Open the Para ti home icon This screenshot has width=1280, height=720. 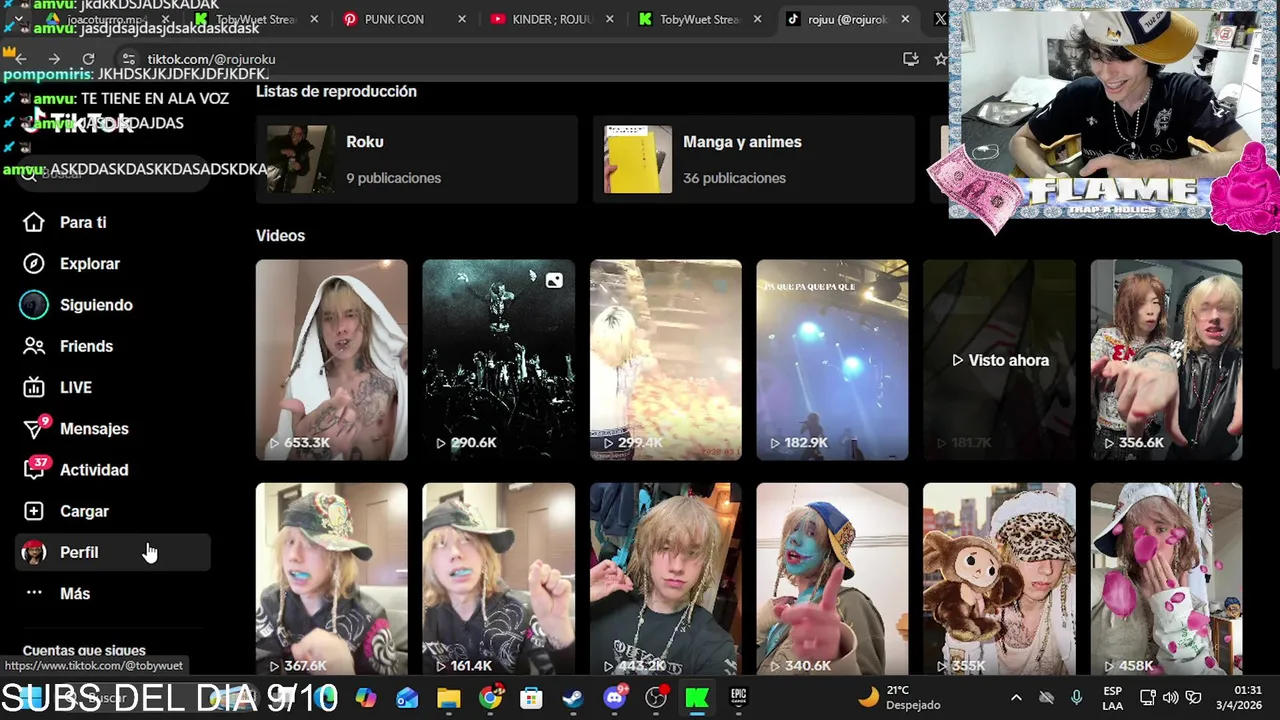point(34,222)
